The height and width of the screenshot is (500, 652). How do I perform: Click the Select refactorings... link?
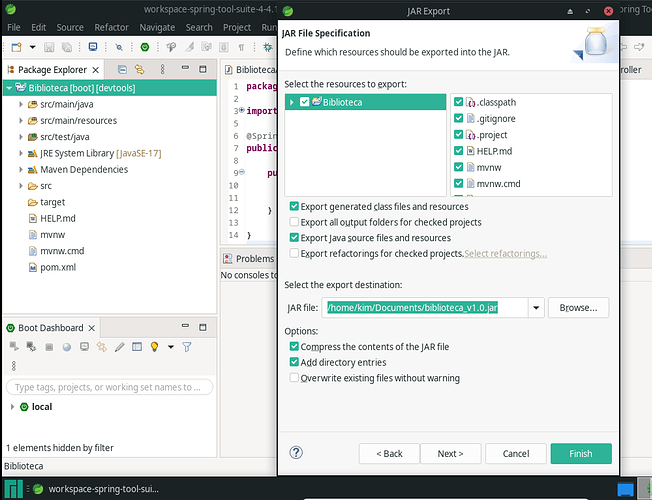[x=505, y=253]
